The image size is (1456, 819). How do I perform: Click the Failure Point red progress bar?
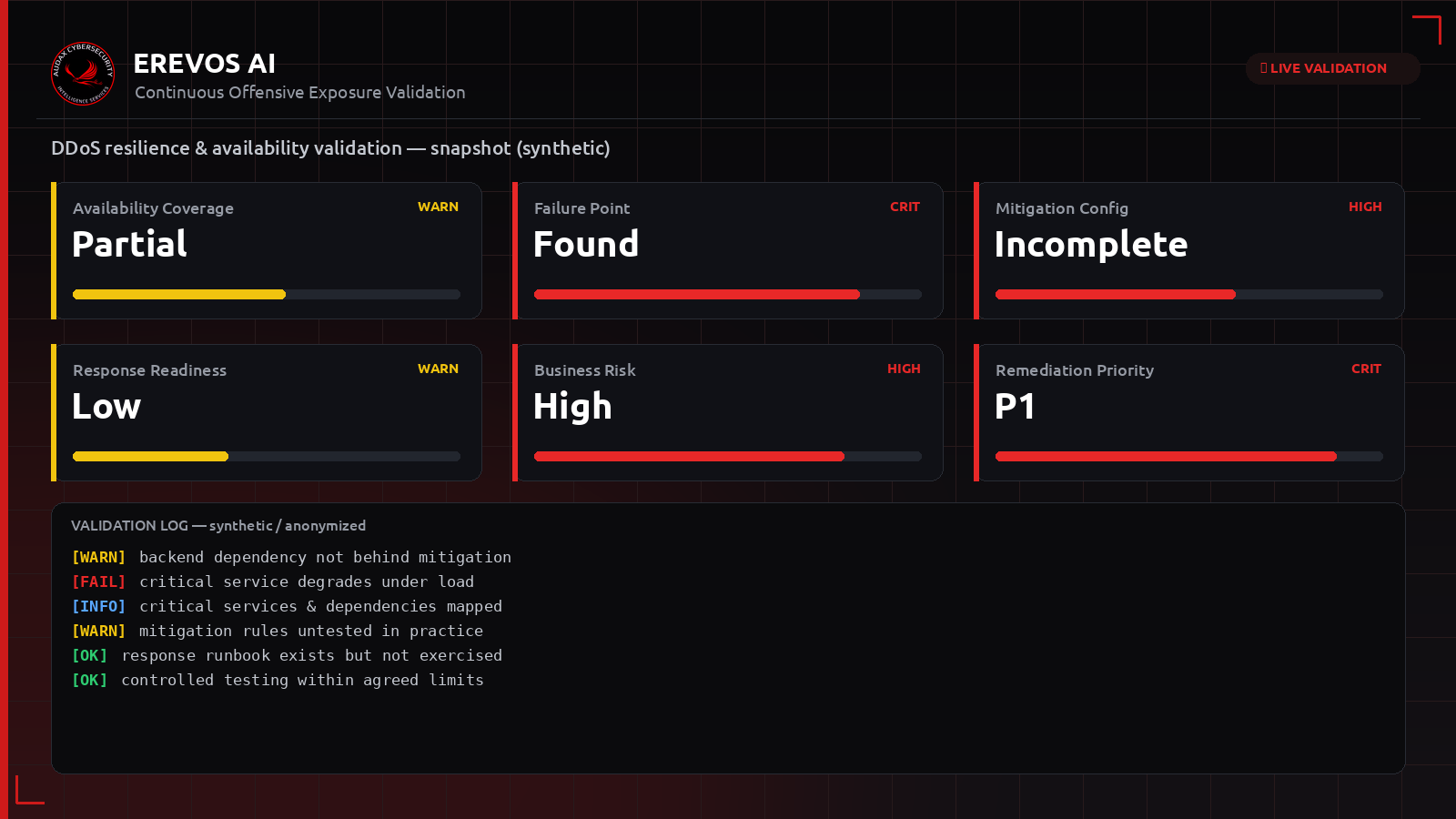(728, 294)
